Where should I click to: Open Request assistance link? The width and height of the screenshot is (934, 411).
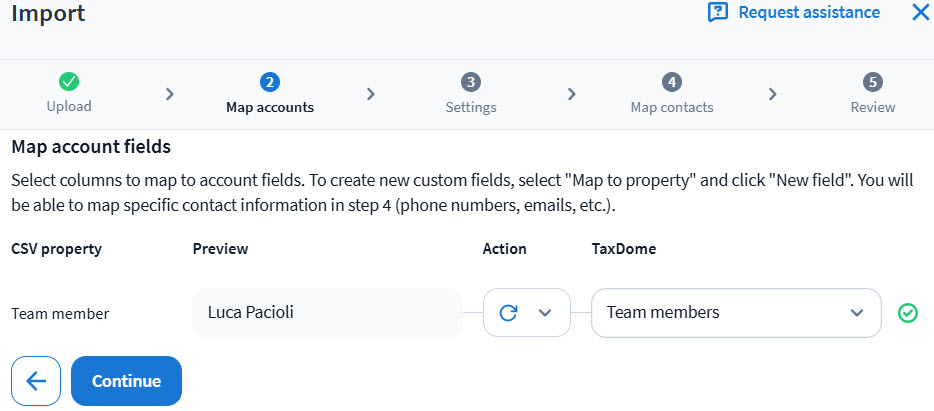808,13
